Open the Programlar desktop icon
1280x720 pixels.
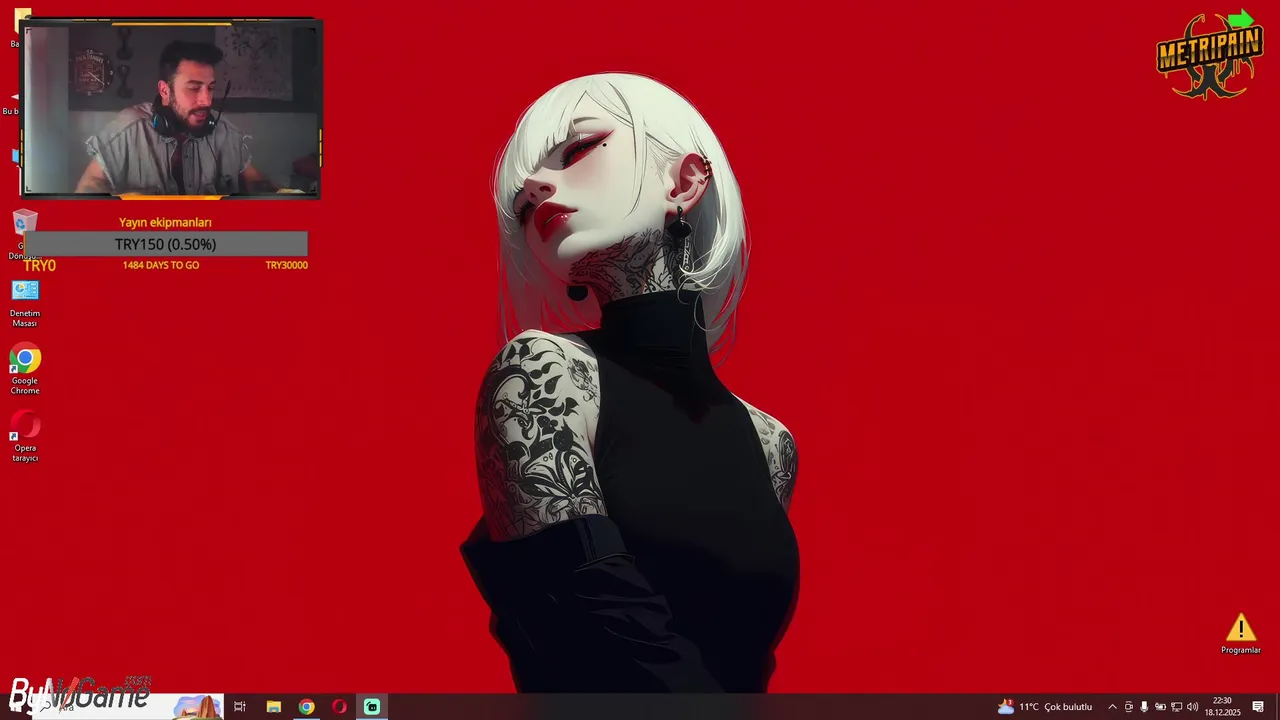coord(1241,634)
